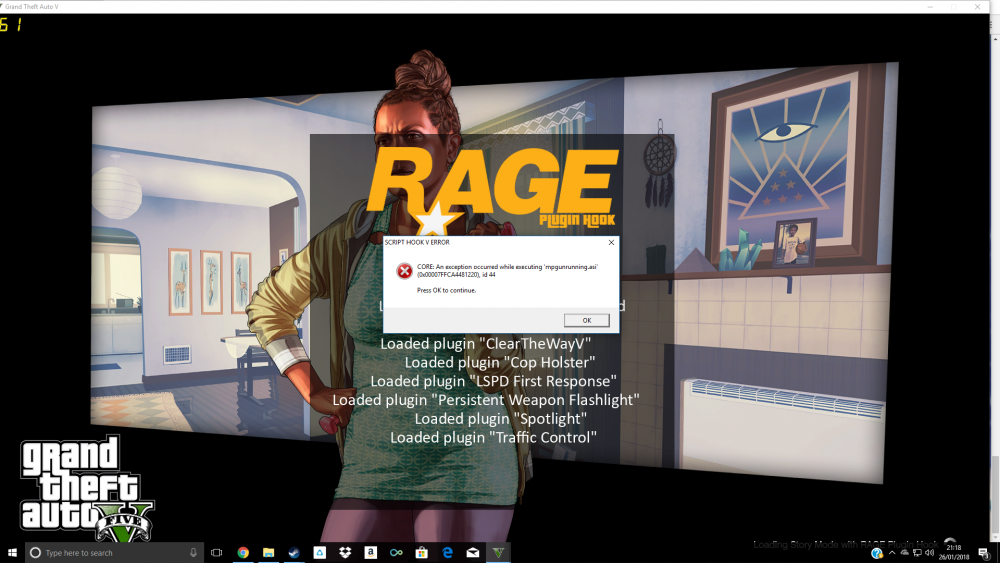This screenshot has height=563, width=1000.
Task: Open the Windows Start menu
Action: point(11,553)
